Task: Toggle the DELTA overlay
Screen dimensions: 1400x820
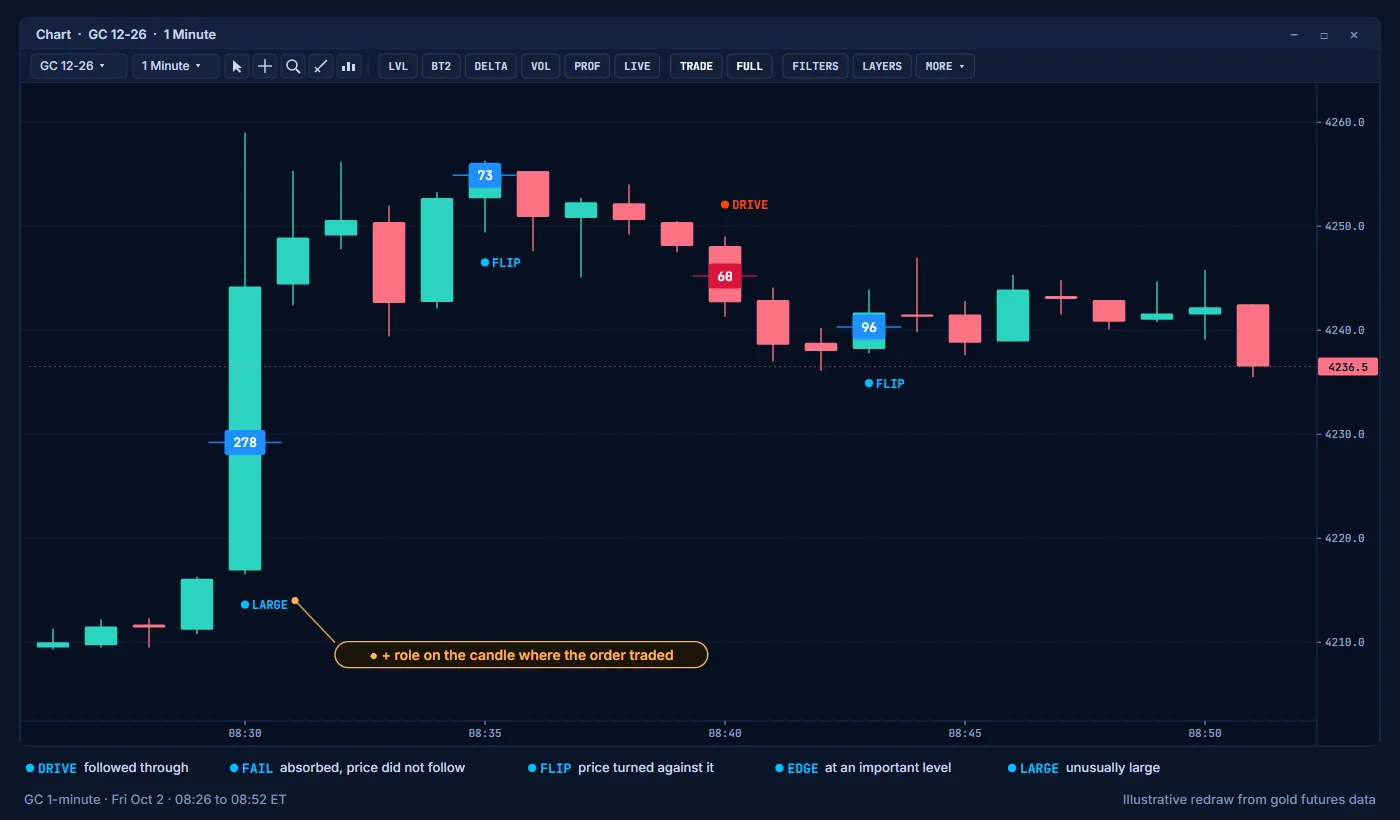Action: tap(491, 66)
